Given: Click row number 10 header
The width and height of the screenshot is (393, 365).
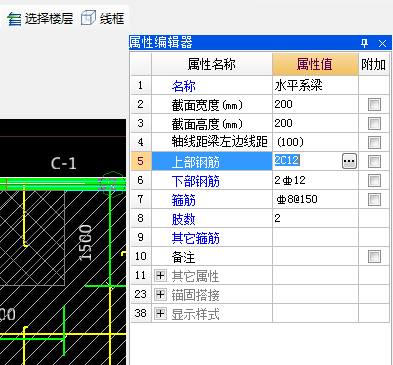Looking at the screenshot, I should pyautogui.click(x=141, y=256).
